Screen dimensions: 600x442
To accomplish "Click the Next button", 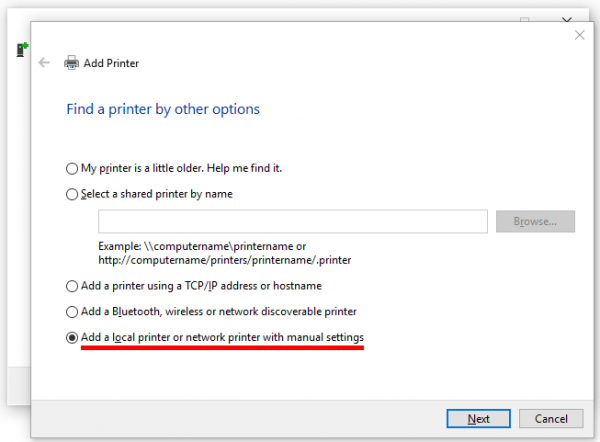I will coord(478,418).
